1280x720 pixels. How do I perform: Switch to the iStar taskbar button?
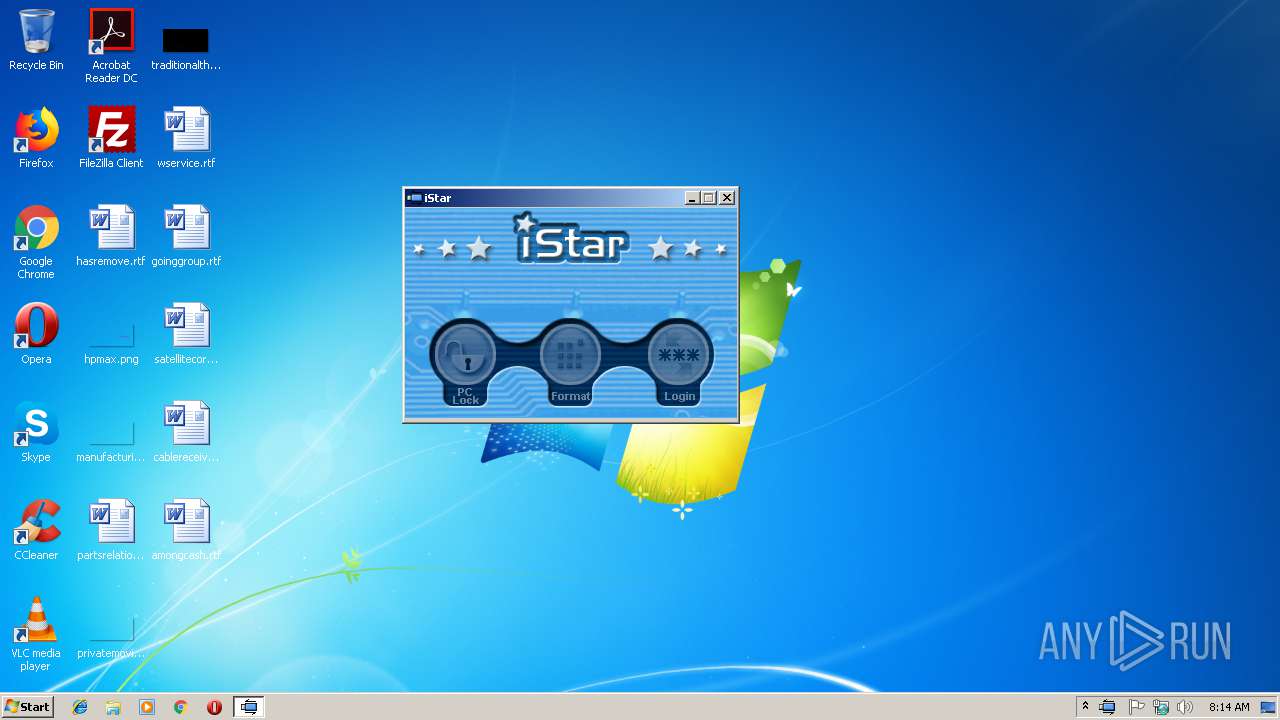[249, 707]
